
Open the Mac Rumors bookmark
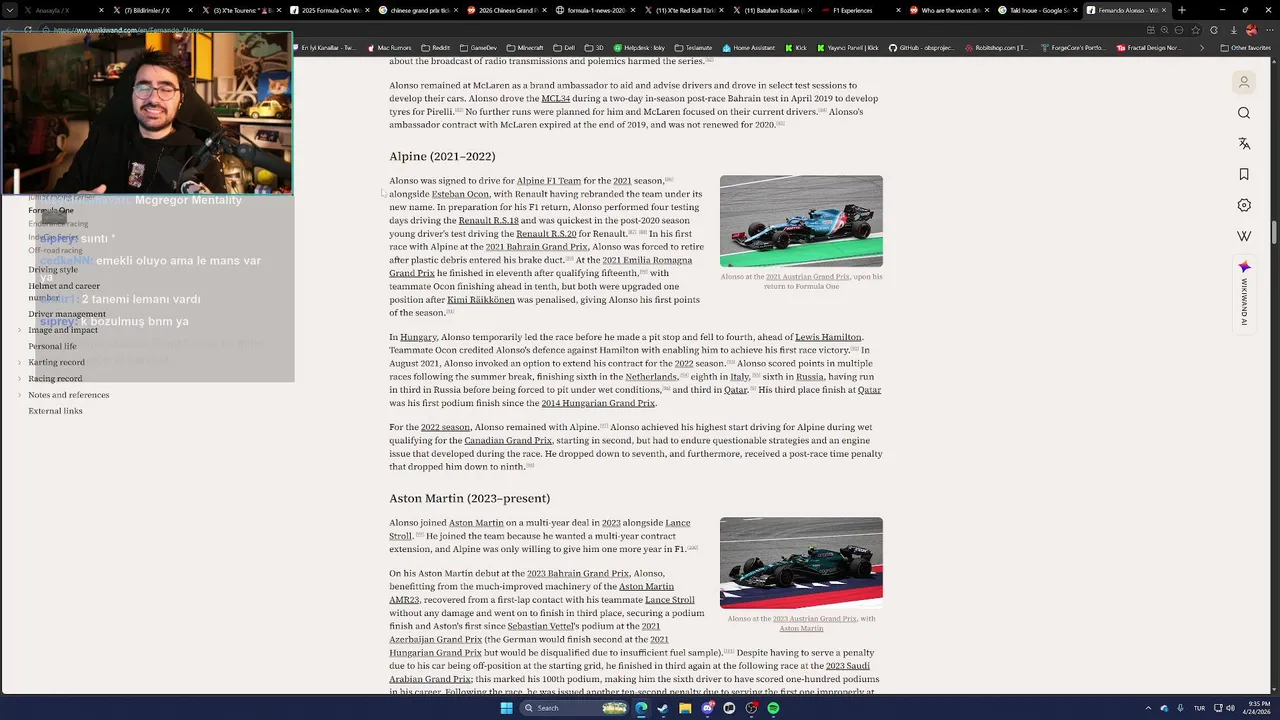[x=389, y=47]
